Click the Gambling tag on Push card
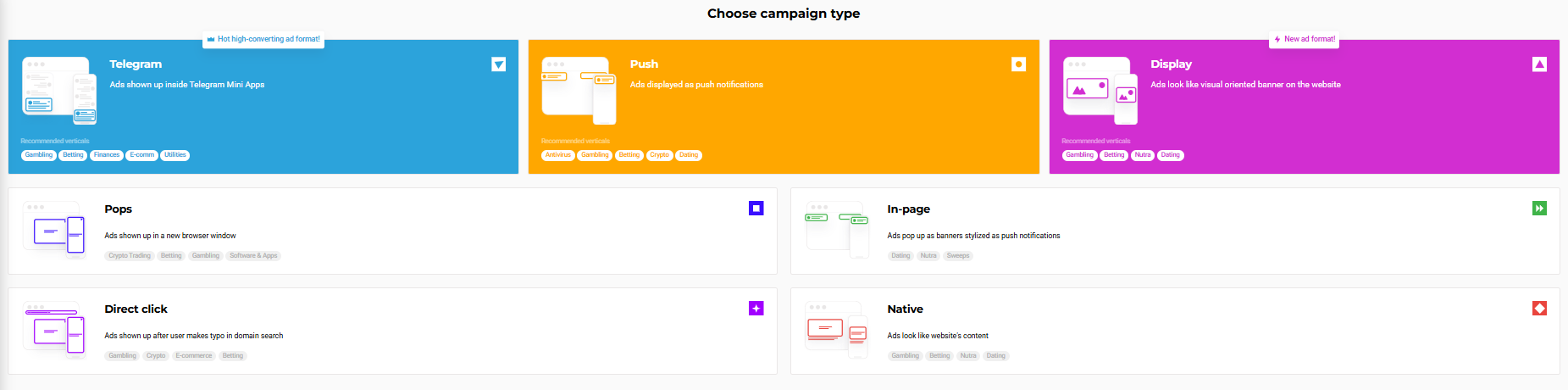1568x390 pixels. 595,155
